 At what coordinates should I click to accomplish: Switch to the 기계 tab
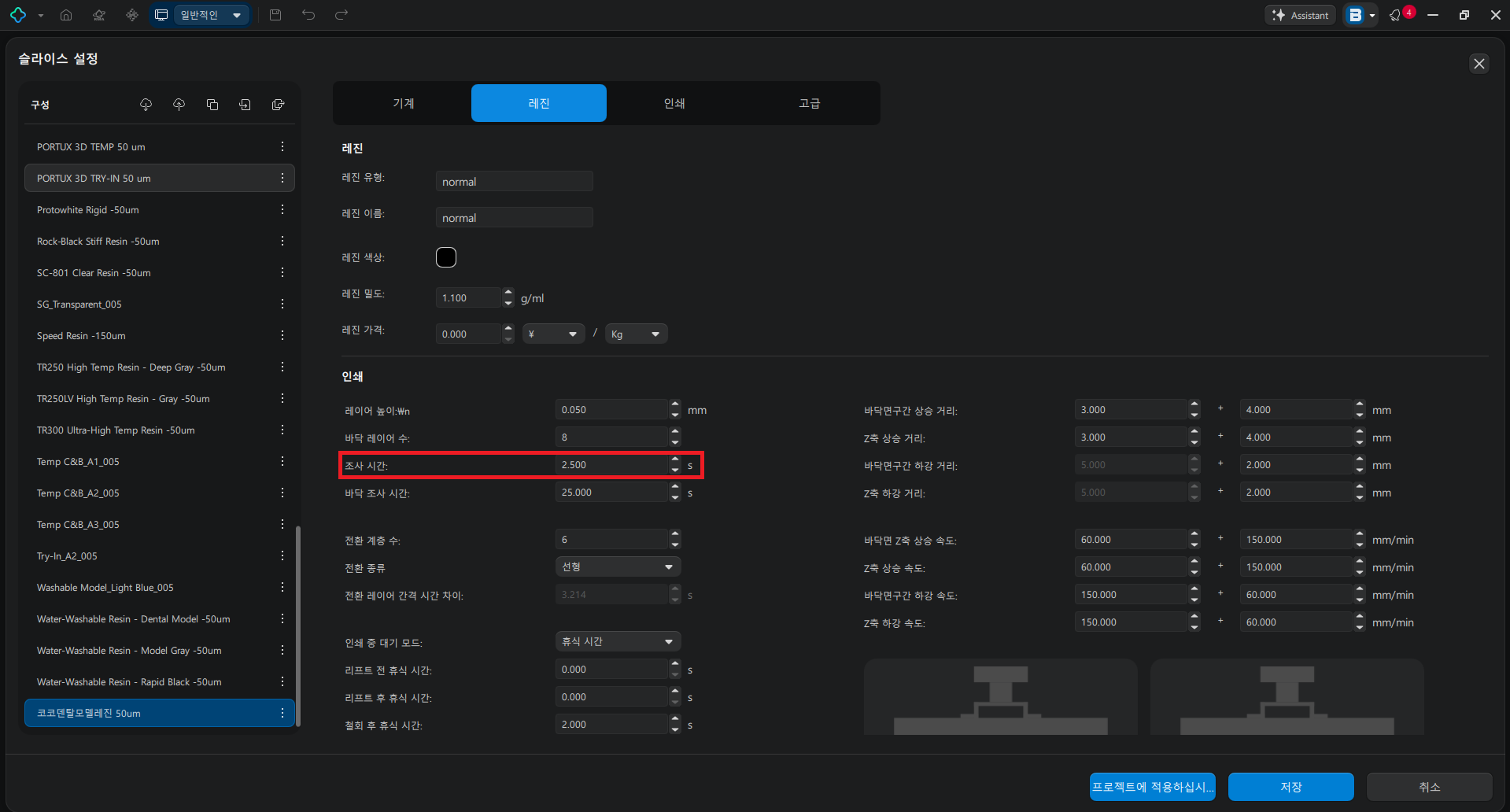pos(404,103)
